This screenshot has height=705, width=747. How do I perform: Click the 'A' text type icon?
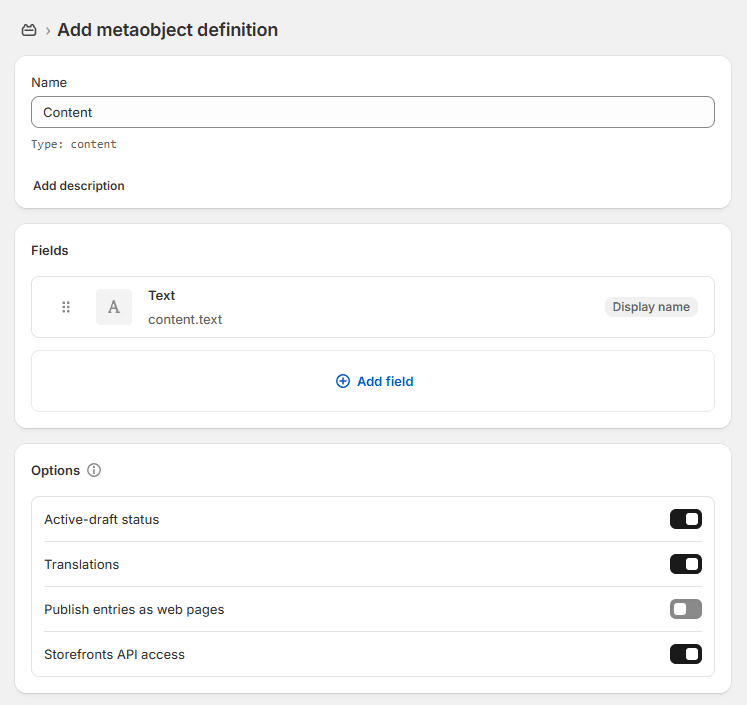click(x=114, y=307)
